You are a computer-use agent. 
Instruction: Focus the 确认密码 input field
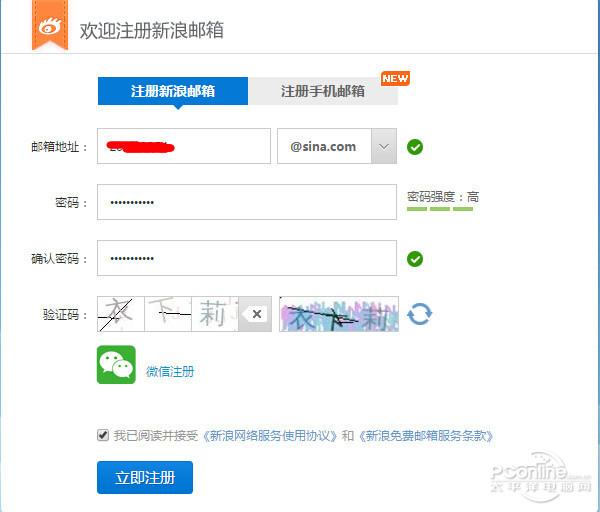[247, 258]
